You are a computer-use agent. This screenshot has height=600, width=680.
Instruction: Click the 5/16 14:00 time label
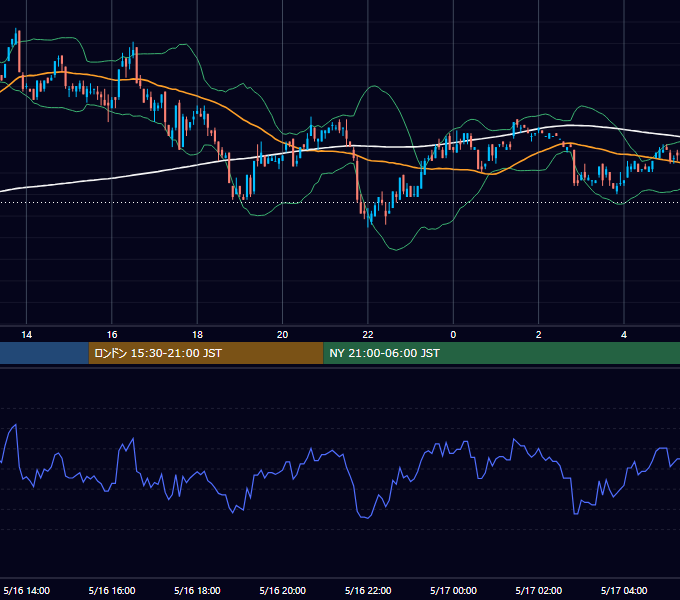pos(26,590)
